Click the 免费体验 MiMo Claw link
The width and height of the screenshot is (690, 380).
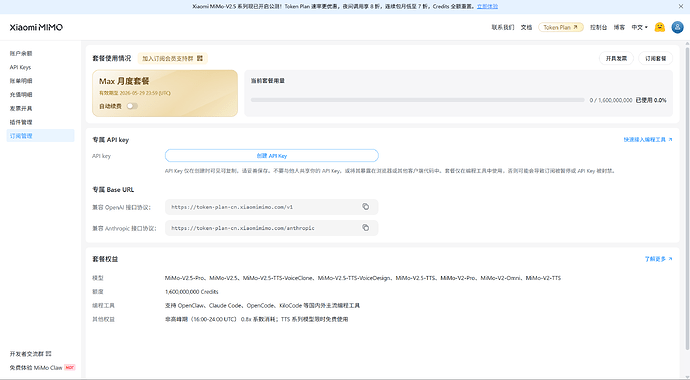[x=42, y=367]
